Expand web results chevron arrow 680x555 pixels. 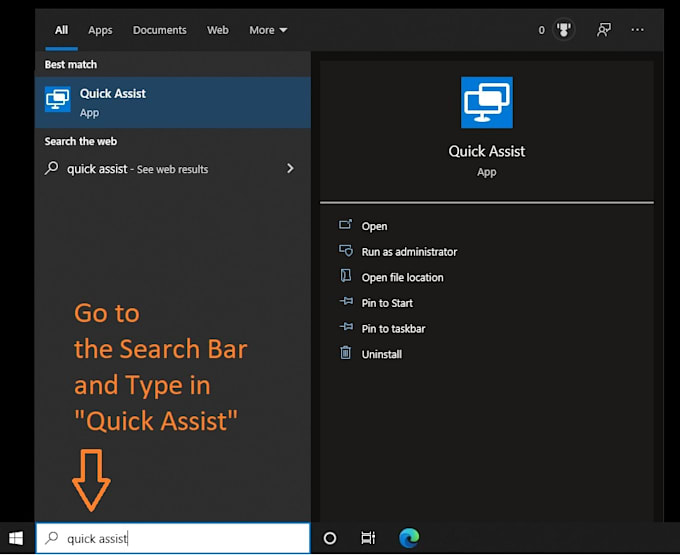(290, 168)
